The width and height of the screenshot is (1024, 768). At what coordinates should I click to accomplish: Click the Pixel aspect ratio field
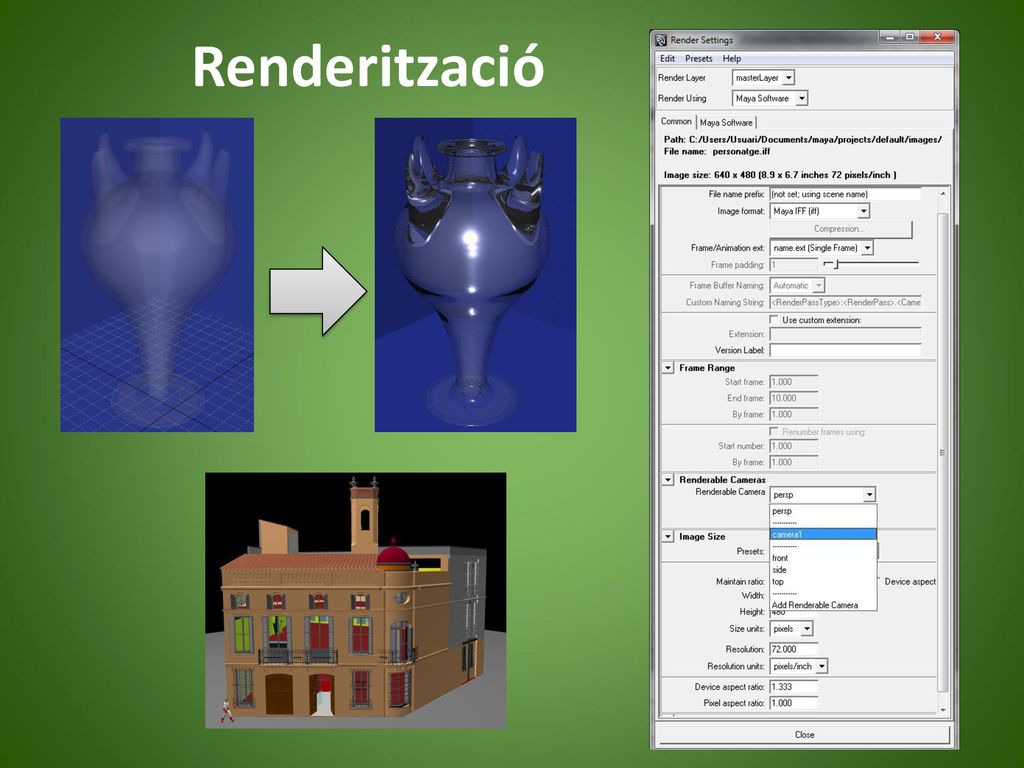click(x=793, y=703)
